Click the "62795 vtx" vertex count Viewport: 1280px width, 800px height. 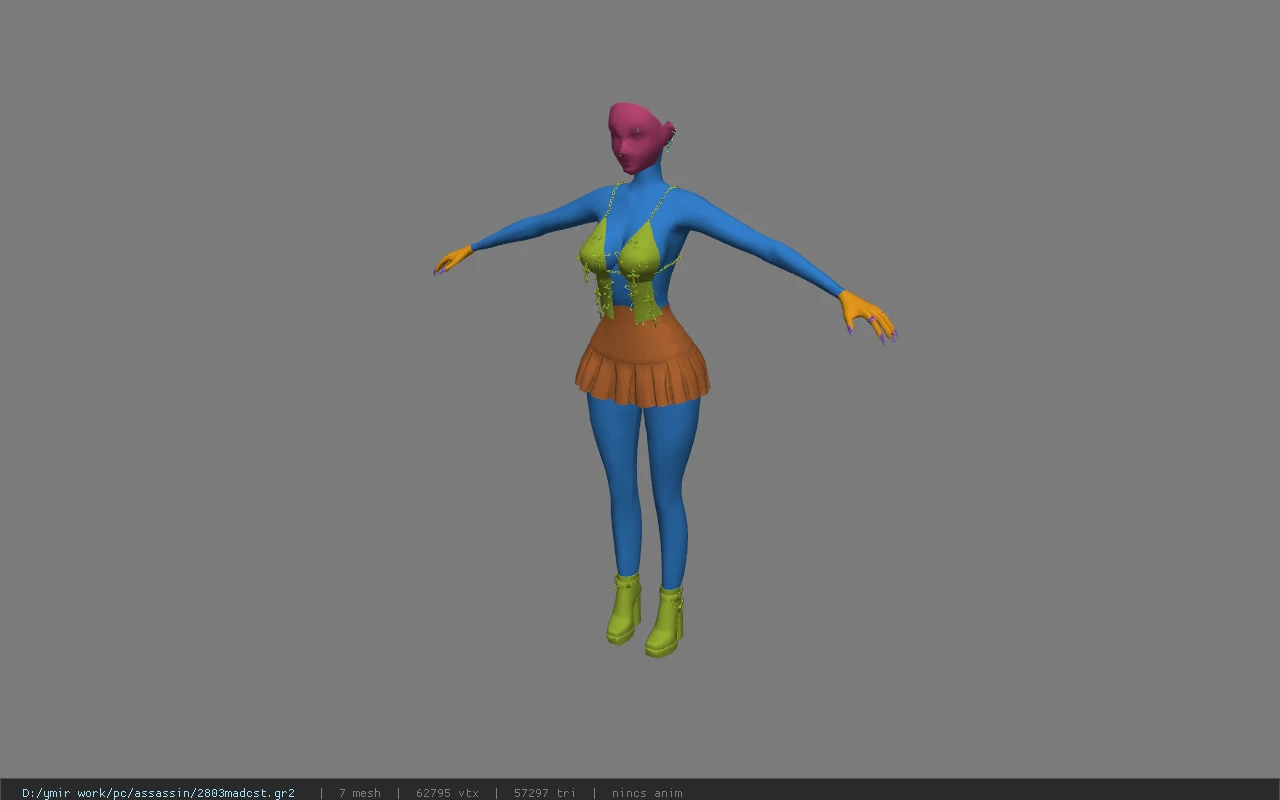coord(447,793)
